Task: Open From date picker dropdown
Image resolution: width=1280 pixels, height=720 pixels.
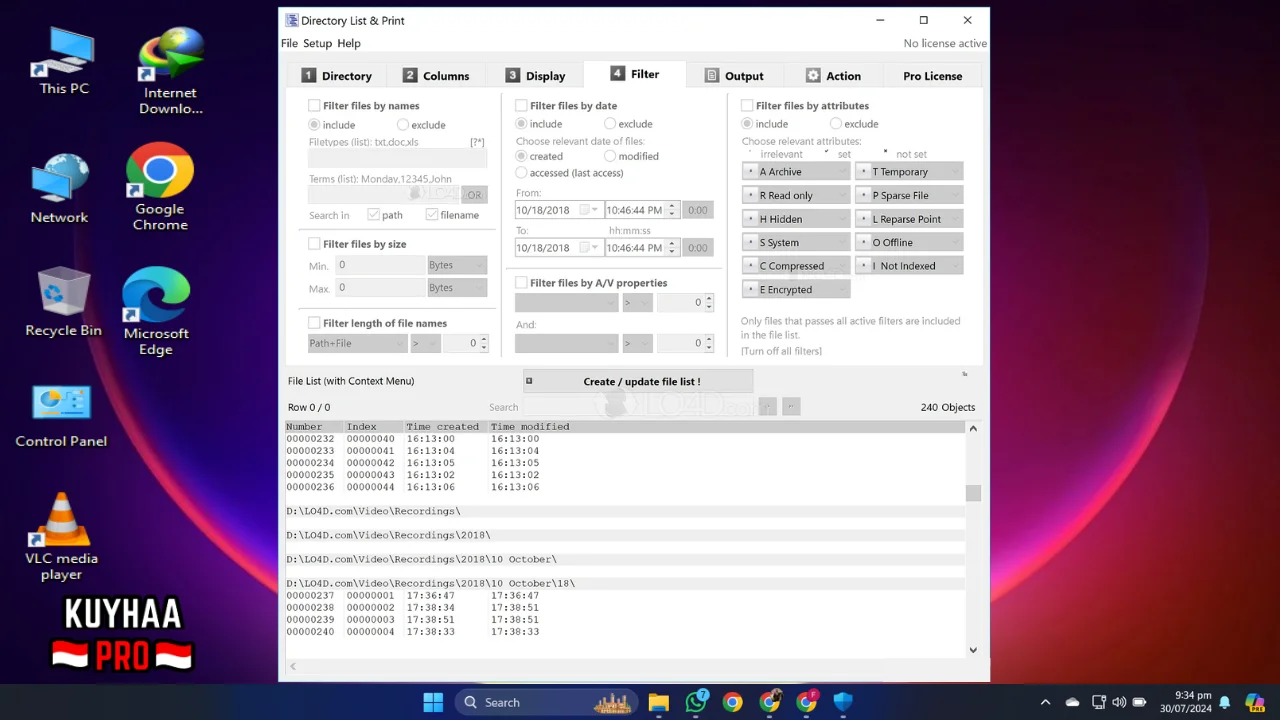Action: (594, 210)
